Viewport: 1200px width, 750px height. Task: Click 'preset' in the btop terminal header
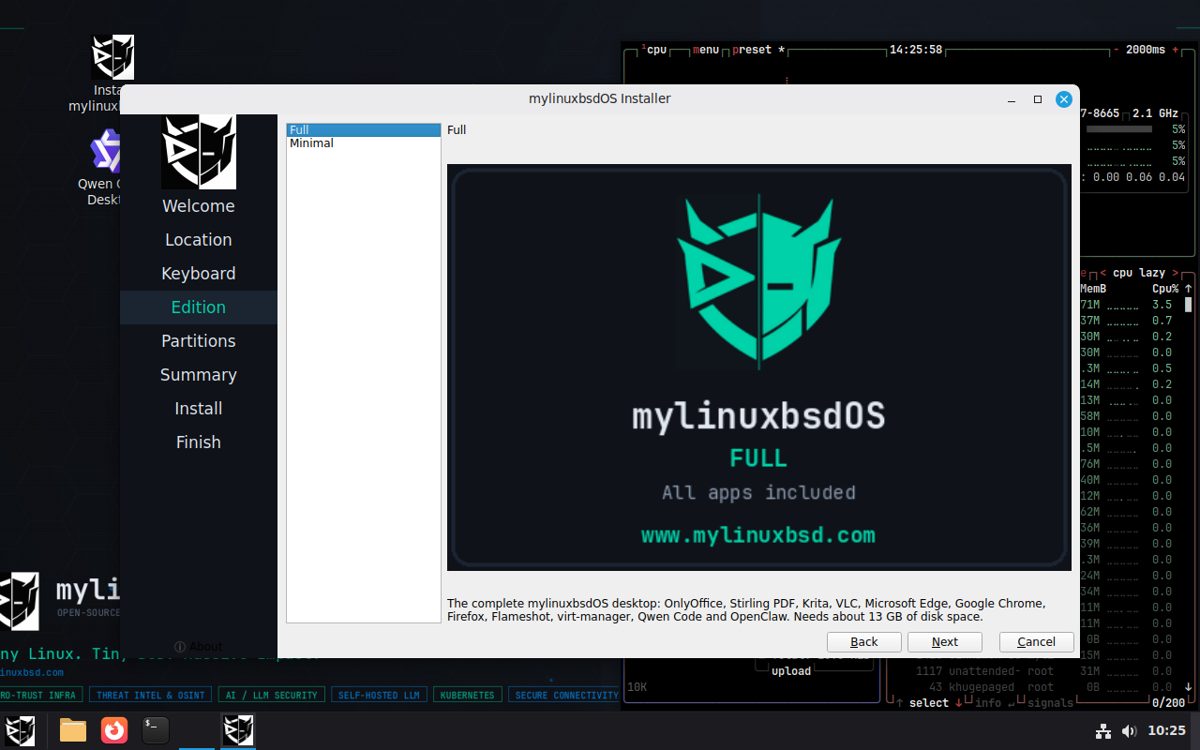pos(754,50)
